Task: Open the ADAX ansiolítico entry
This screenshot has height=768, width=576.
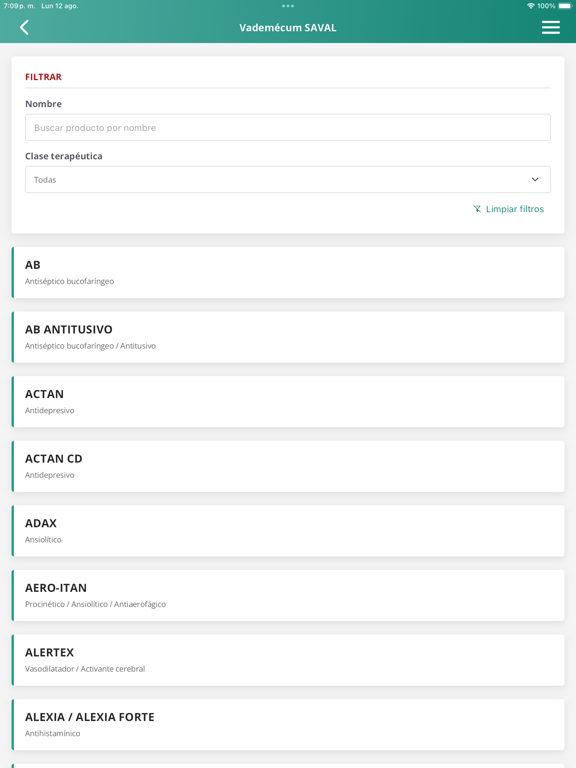Action: point(288,531)
